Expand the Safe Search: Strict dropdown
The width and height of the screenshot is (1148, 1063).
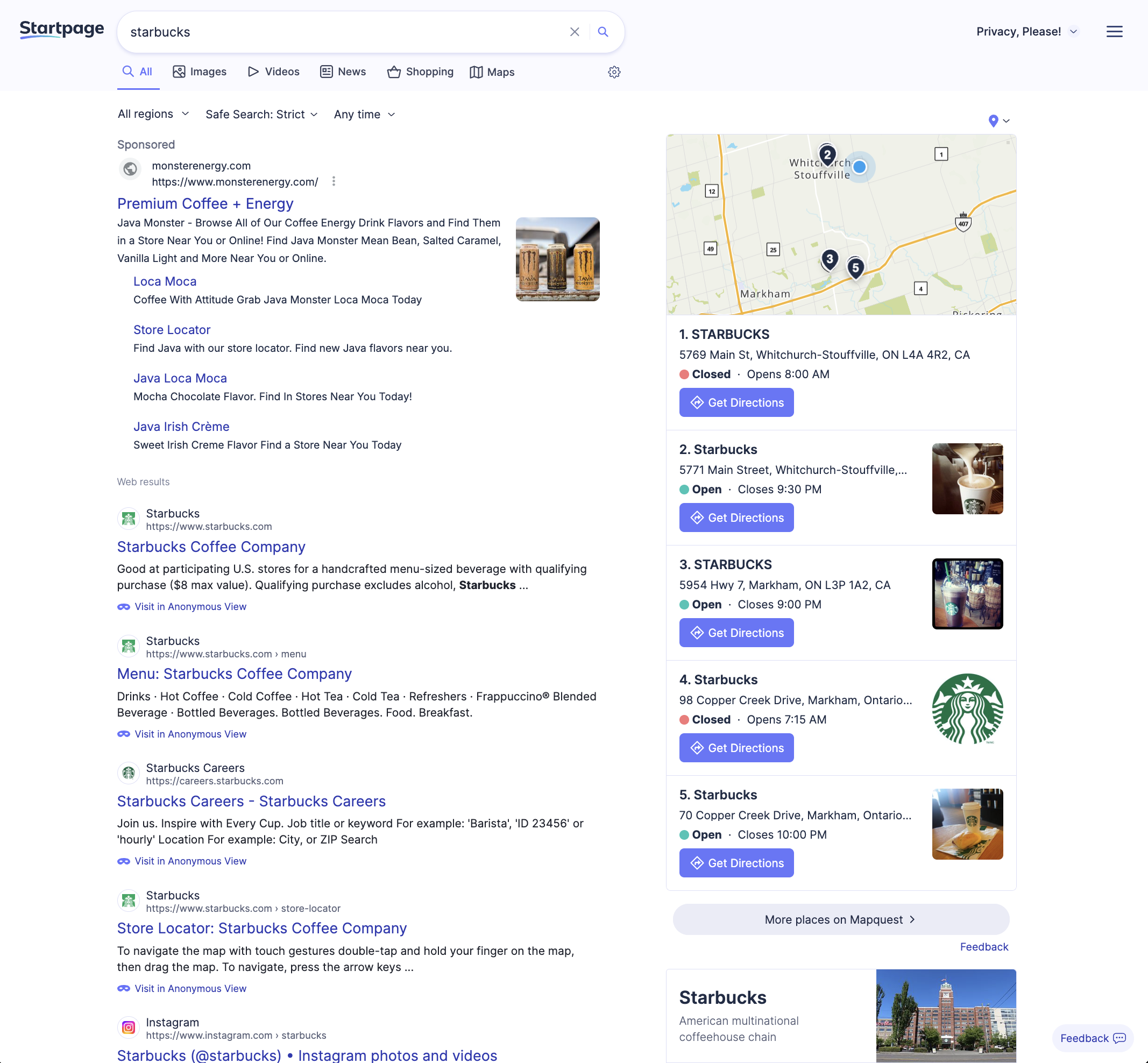click(x=261, y=115)
